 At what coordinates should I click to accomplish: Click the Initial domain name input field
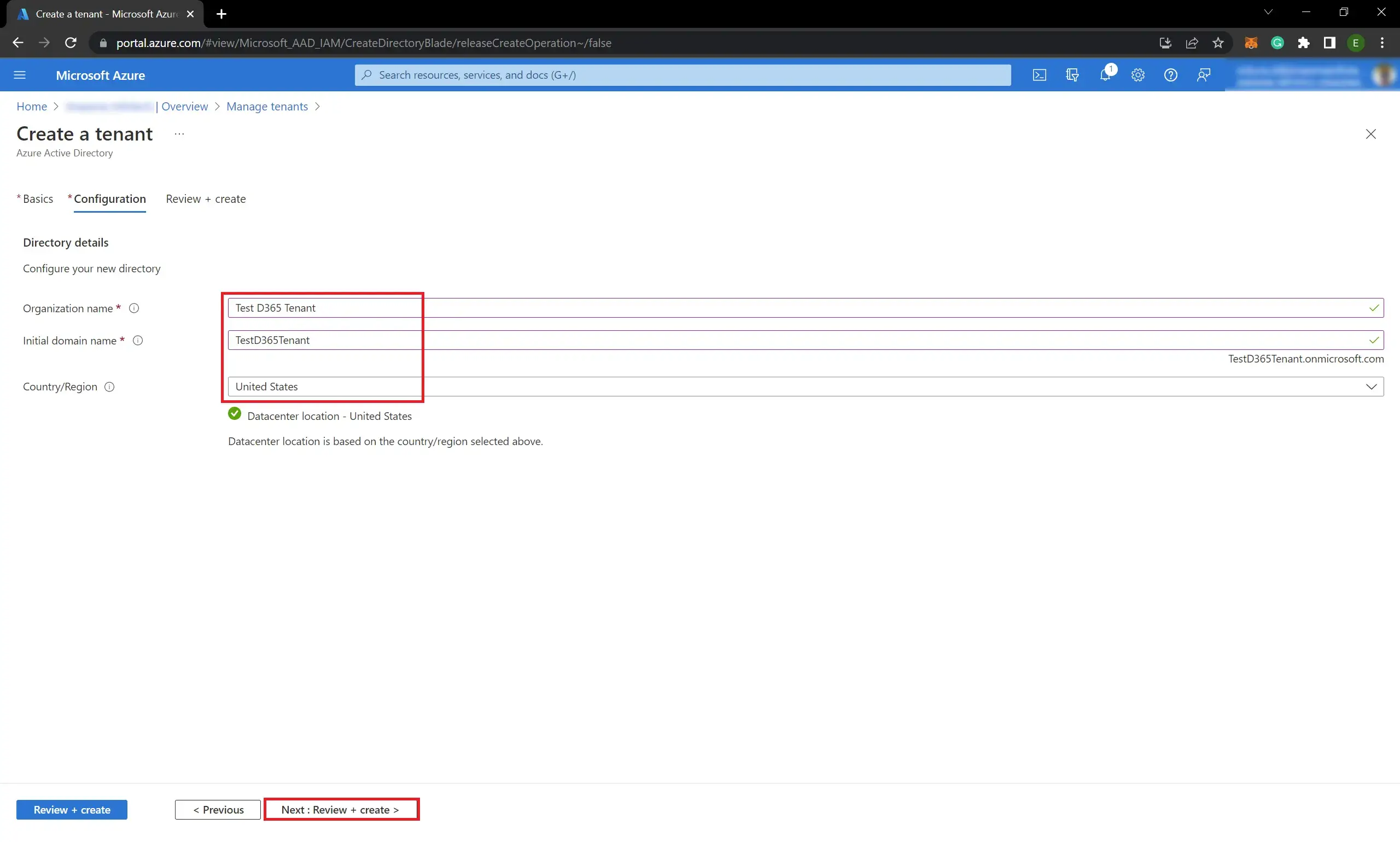click(804, 340)
